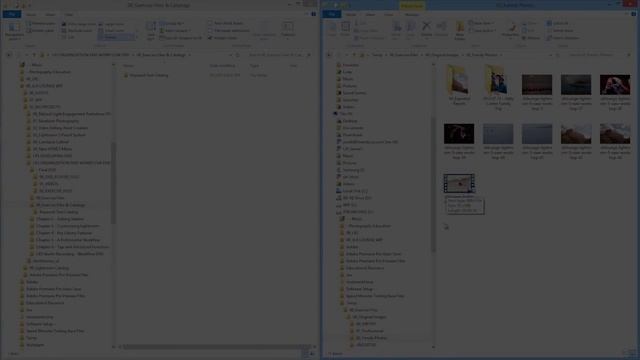Go back using left window back arrow
640x360 pixels.
[9, 55]
